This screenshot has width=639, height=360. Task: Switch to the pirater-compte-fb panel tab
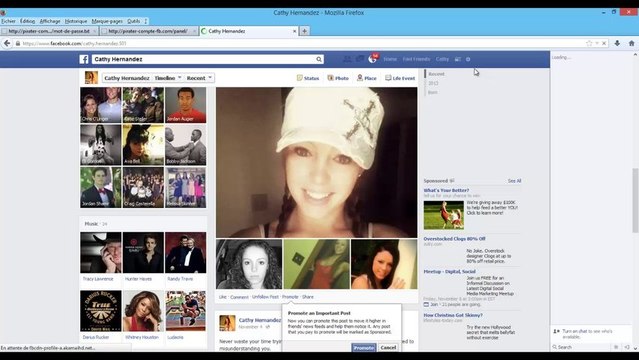click(x=148, y=31)
